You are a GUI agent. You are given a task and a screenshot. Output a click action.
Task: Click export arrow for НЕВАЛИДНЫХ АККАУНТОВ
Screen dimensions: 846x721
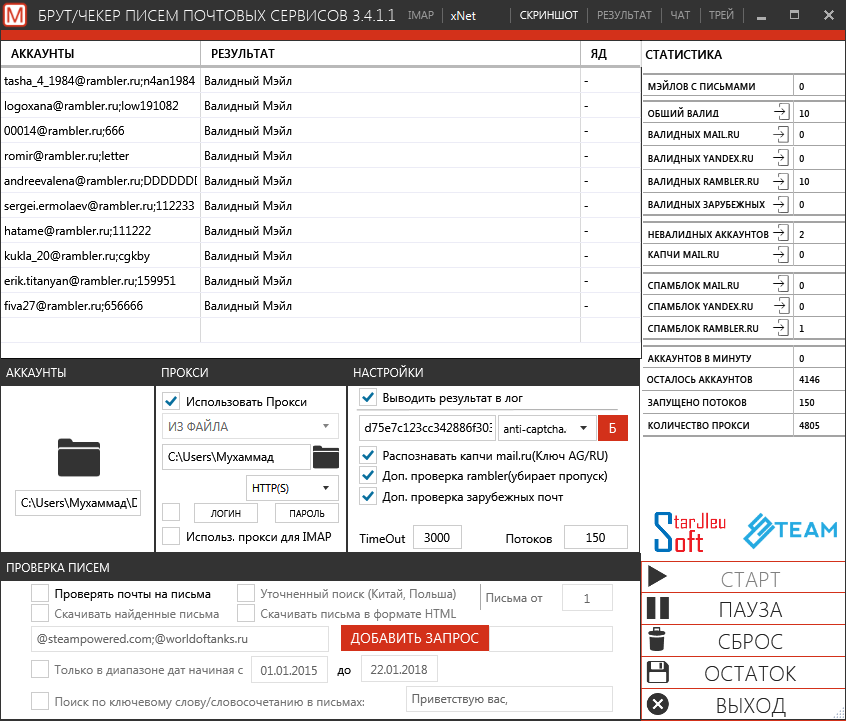click(781, 233)
